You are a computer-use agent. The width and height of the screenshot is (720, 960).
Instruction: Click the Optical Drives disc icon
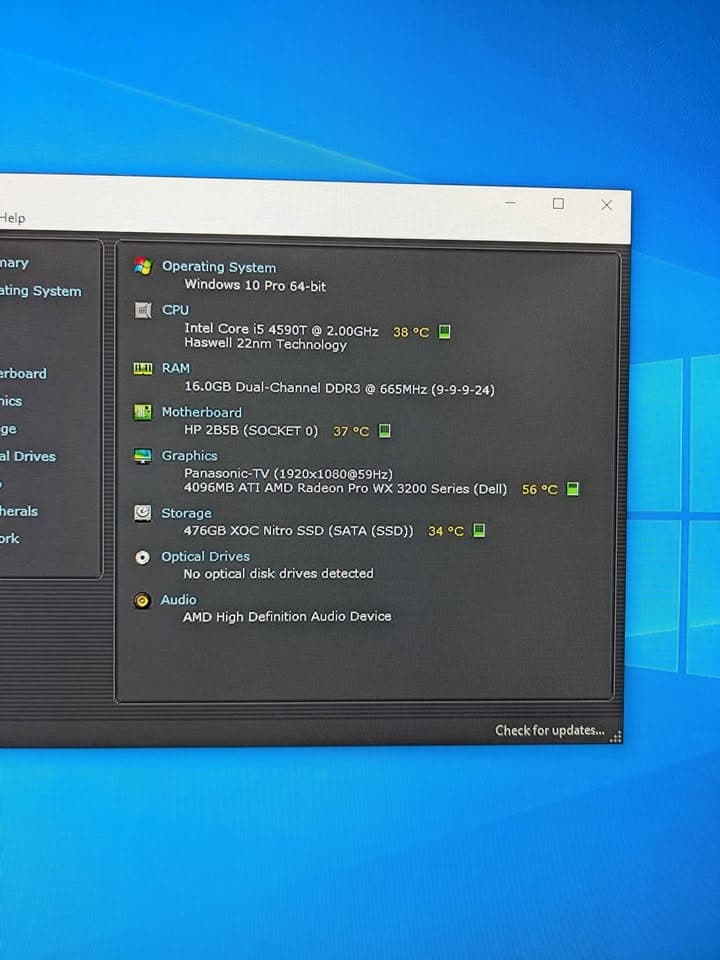[142, 557]
